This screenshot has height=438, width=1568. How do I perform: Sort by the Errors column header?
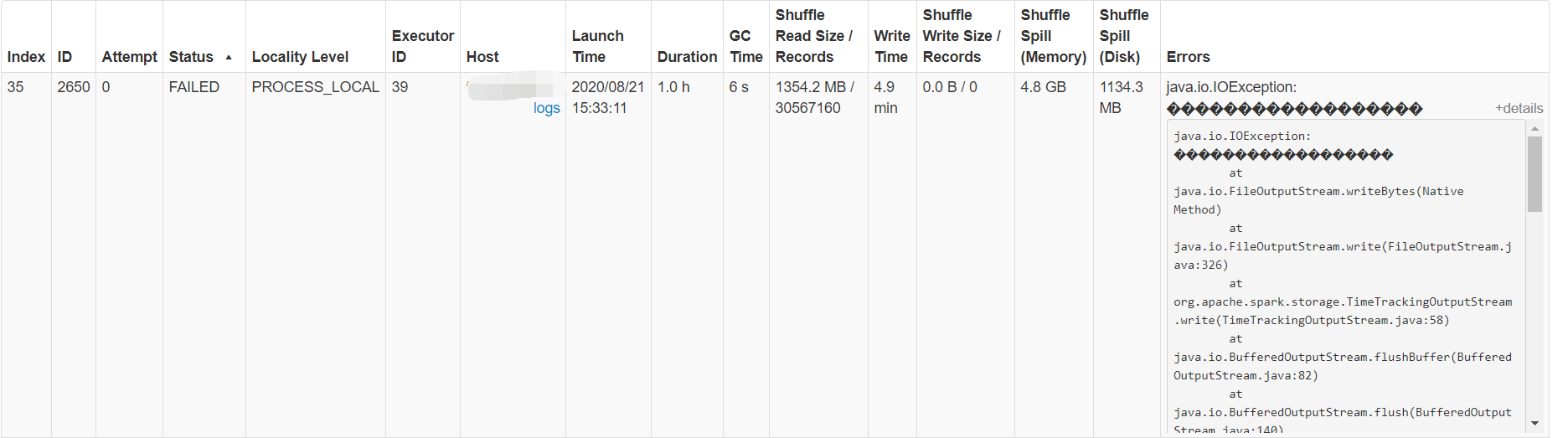(x=1188, y=57)
